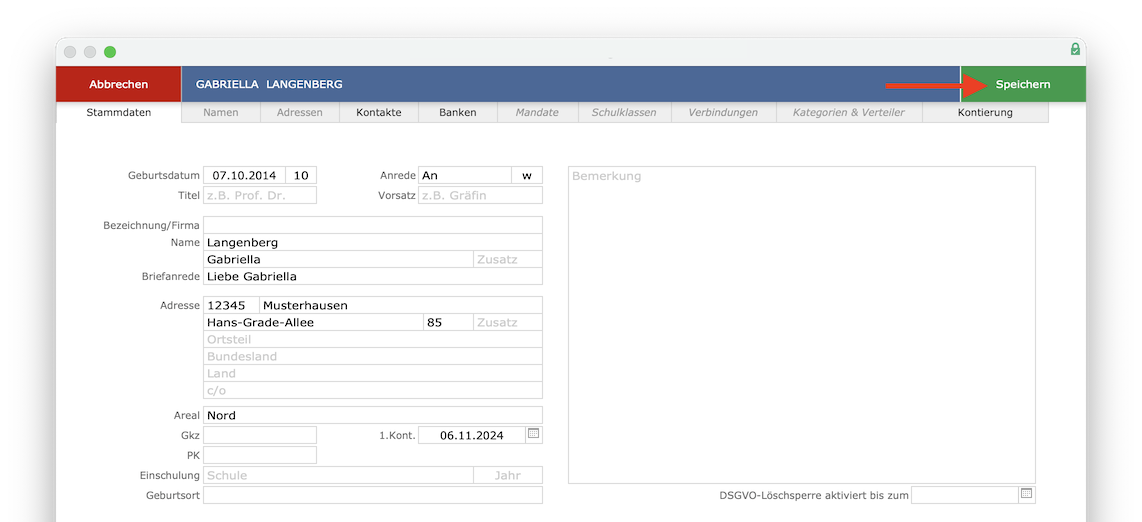Viewport: 1142px width, 522px height.
Task: Click postal code field 12345
Action: click(231, 305)
